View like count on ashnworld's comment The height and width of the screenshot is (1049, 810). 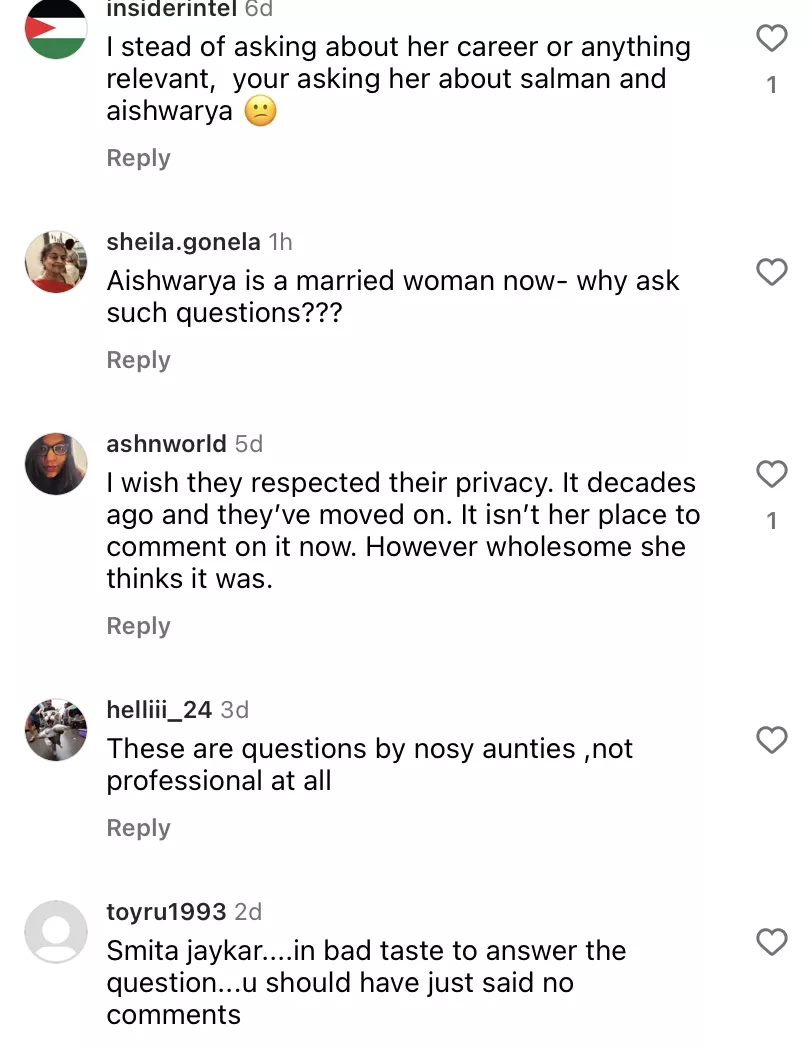(x=771, y=521)
